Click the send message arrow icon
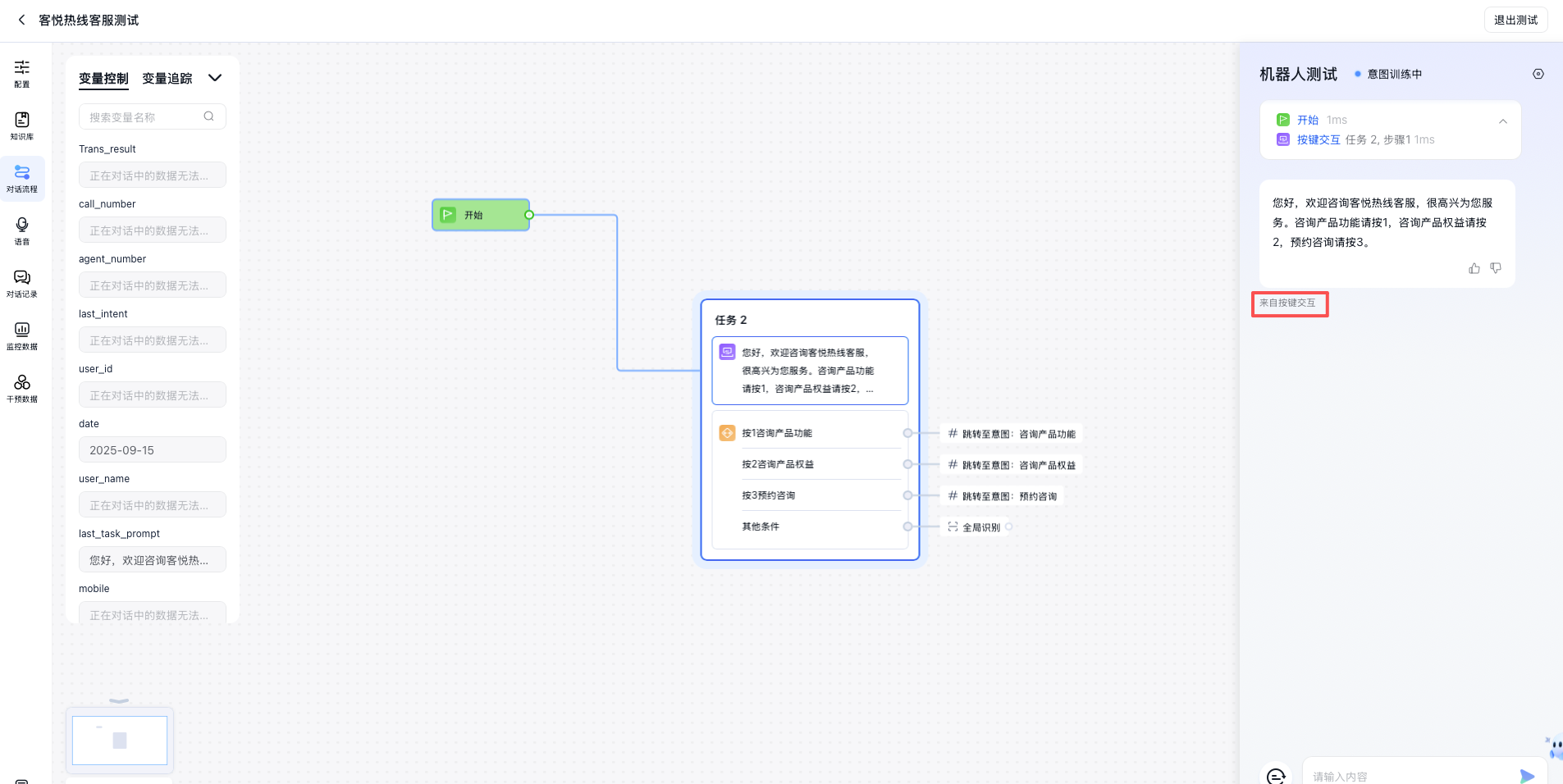Screen dimensions: 1563x784 tap(1526, 776)
